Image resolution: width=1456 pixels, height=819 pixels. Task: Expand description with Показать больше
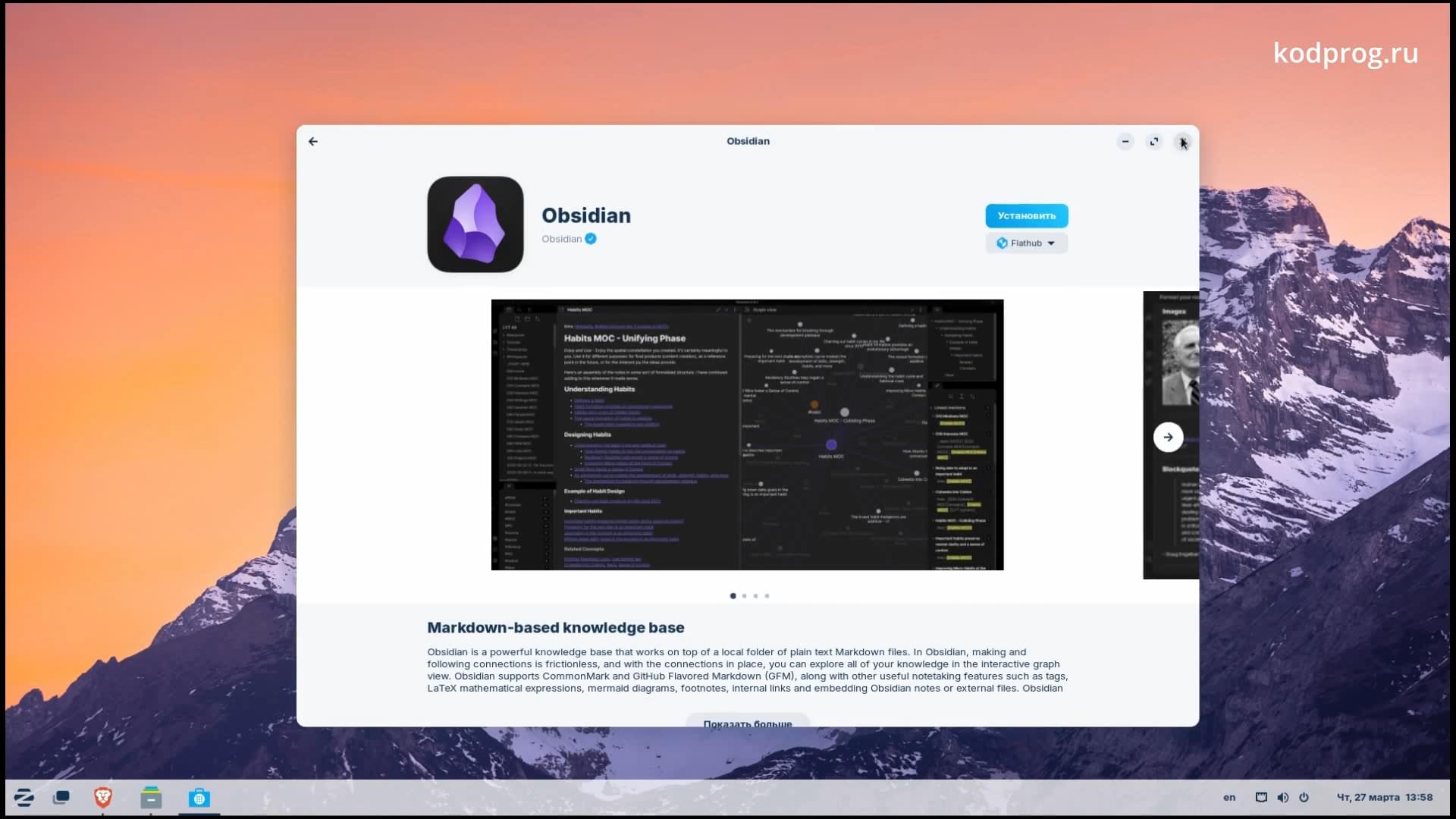click(747, 721)
